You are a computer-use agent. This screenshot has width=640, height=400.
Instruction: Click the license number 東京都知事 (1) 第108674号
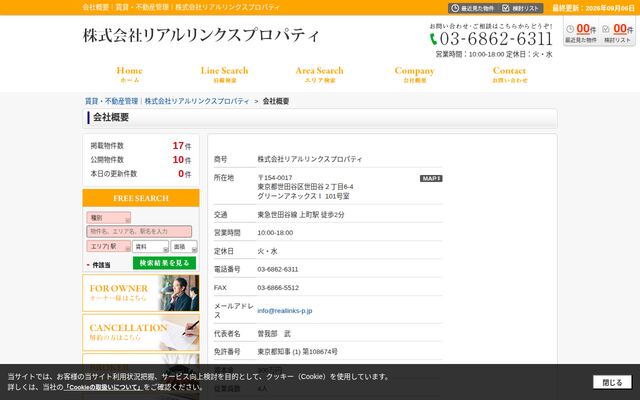(x=297, y=351)
